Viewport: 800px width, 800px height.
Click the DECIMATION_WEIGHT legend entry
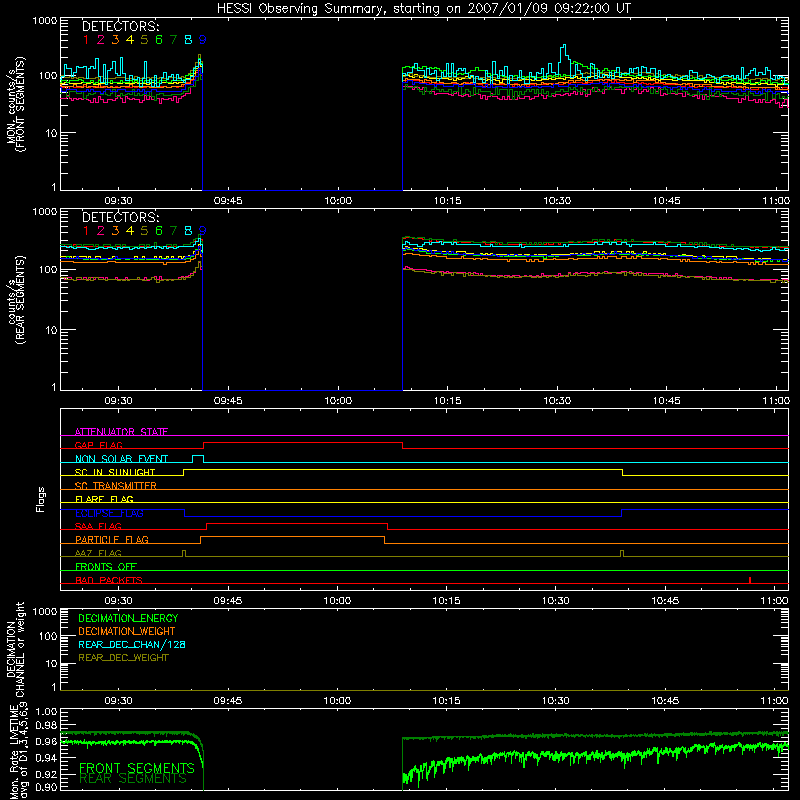tap(127, 631)
